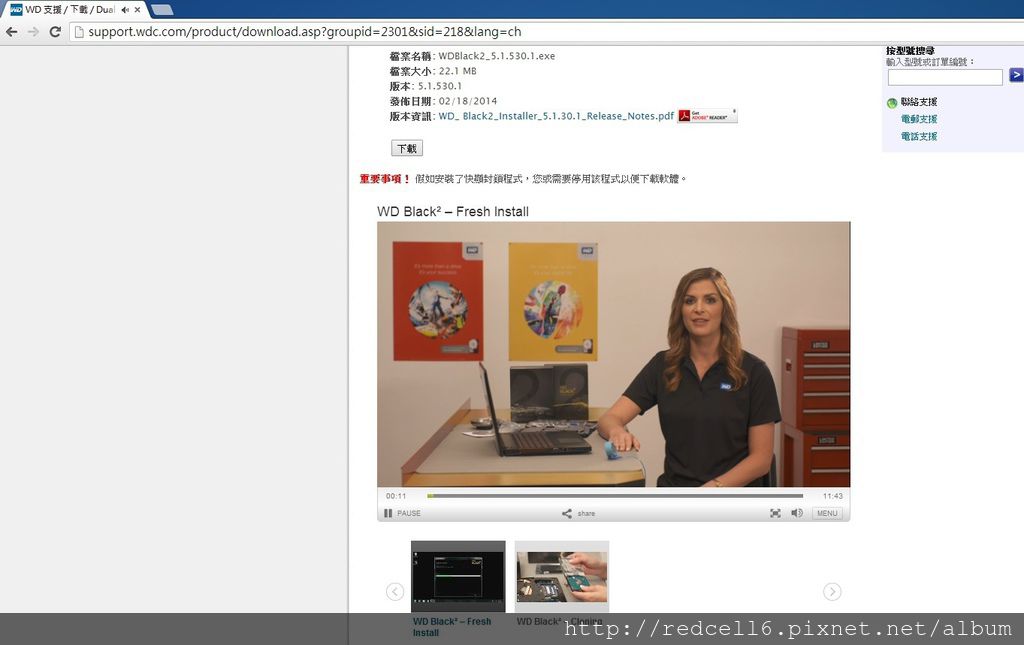Click the version number 5.1.530.1 text
1024x645 pixels.
440,86
